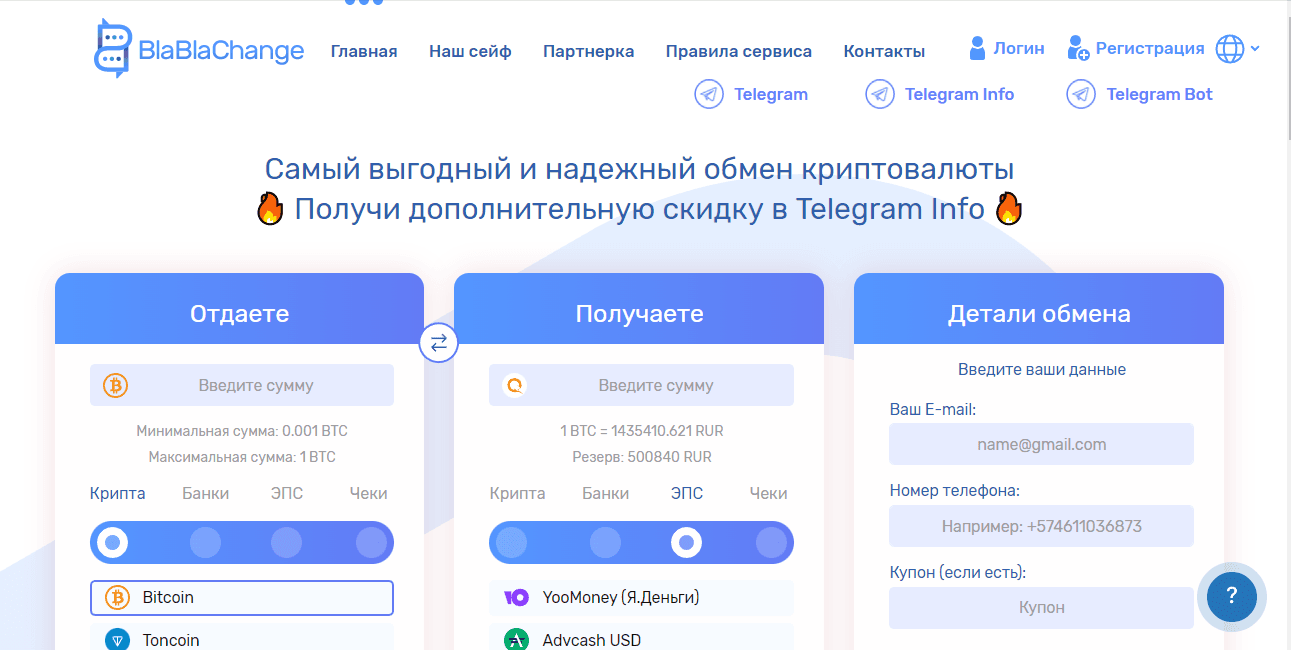
Task: Click the Telegram Info paper-plane icon
Action: point(879,93)
